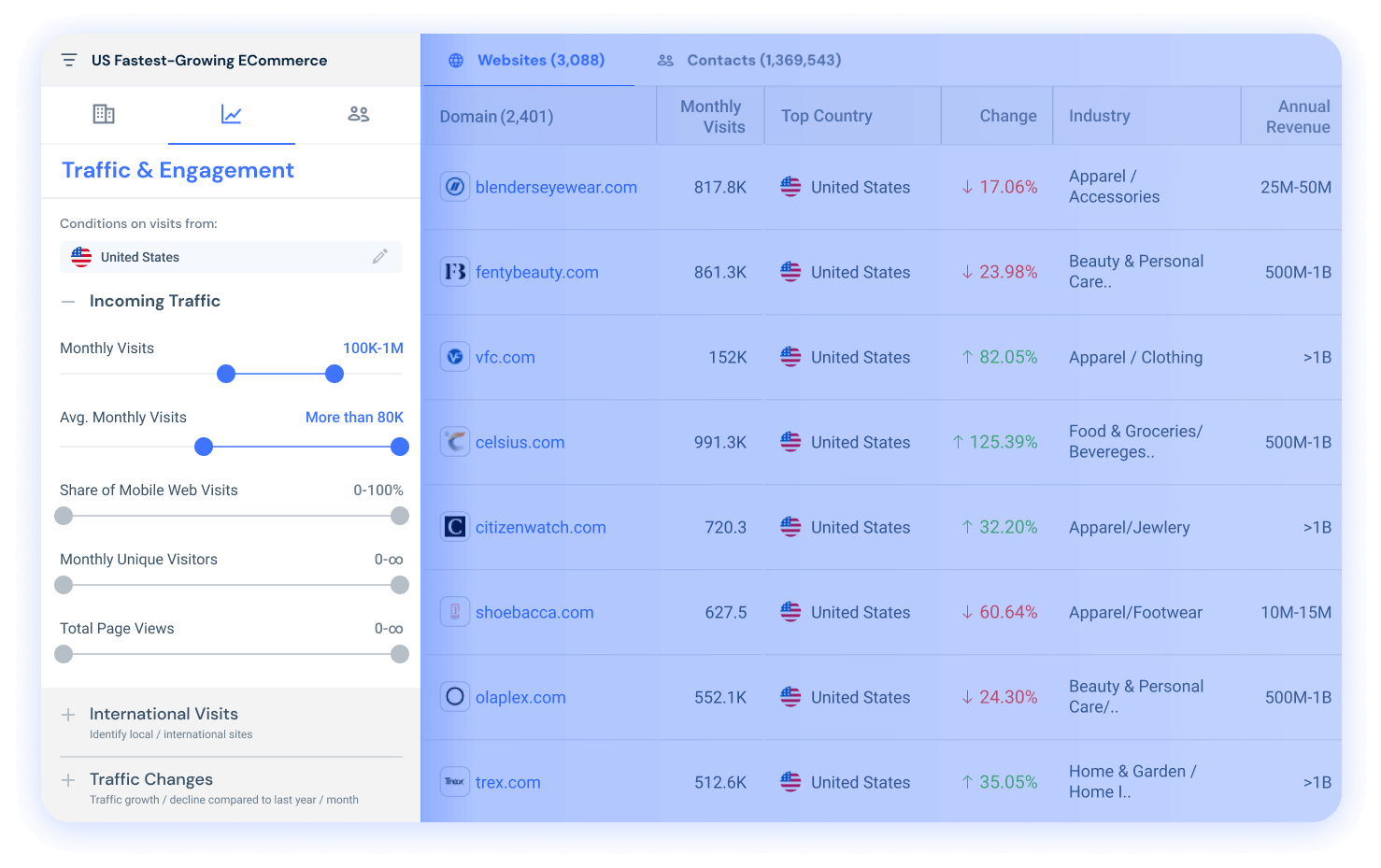This screenshot has width=1381, height=868.
Task: Edit the United States condition pencil icon
Action: point(379,256)
